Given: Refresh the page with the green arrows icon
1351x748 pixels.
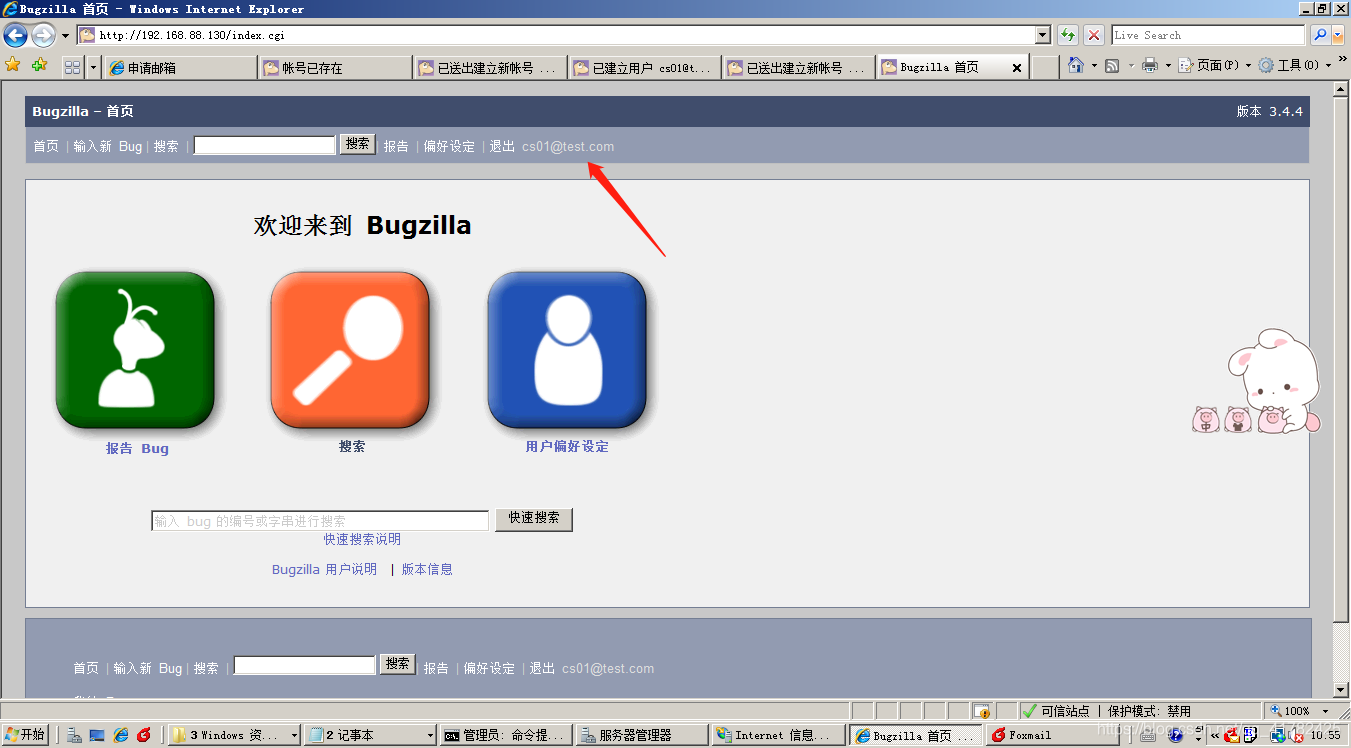Looking at the screenshot, I should point(1068,35).
